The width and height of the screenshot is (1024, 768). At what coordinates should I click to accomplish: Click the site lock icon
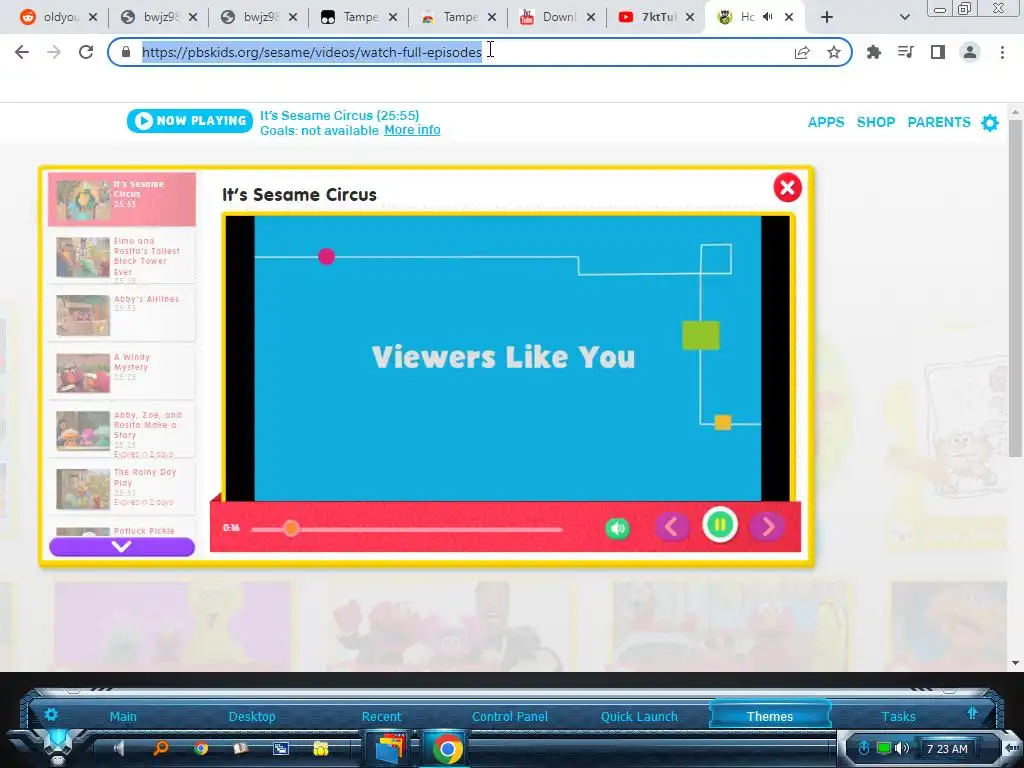(x=126, y=52)
